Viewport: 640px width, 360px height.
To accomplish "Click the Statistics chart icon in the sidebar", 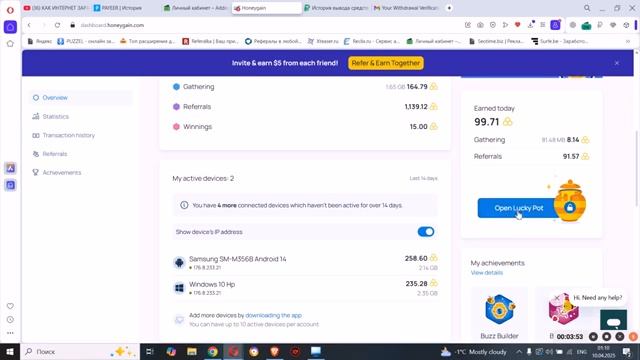I will click(x=36, y=116).
